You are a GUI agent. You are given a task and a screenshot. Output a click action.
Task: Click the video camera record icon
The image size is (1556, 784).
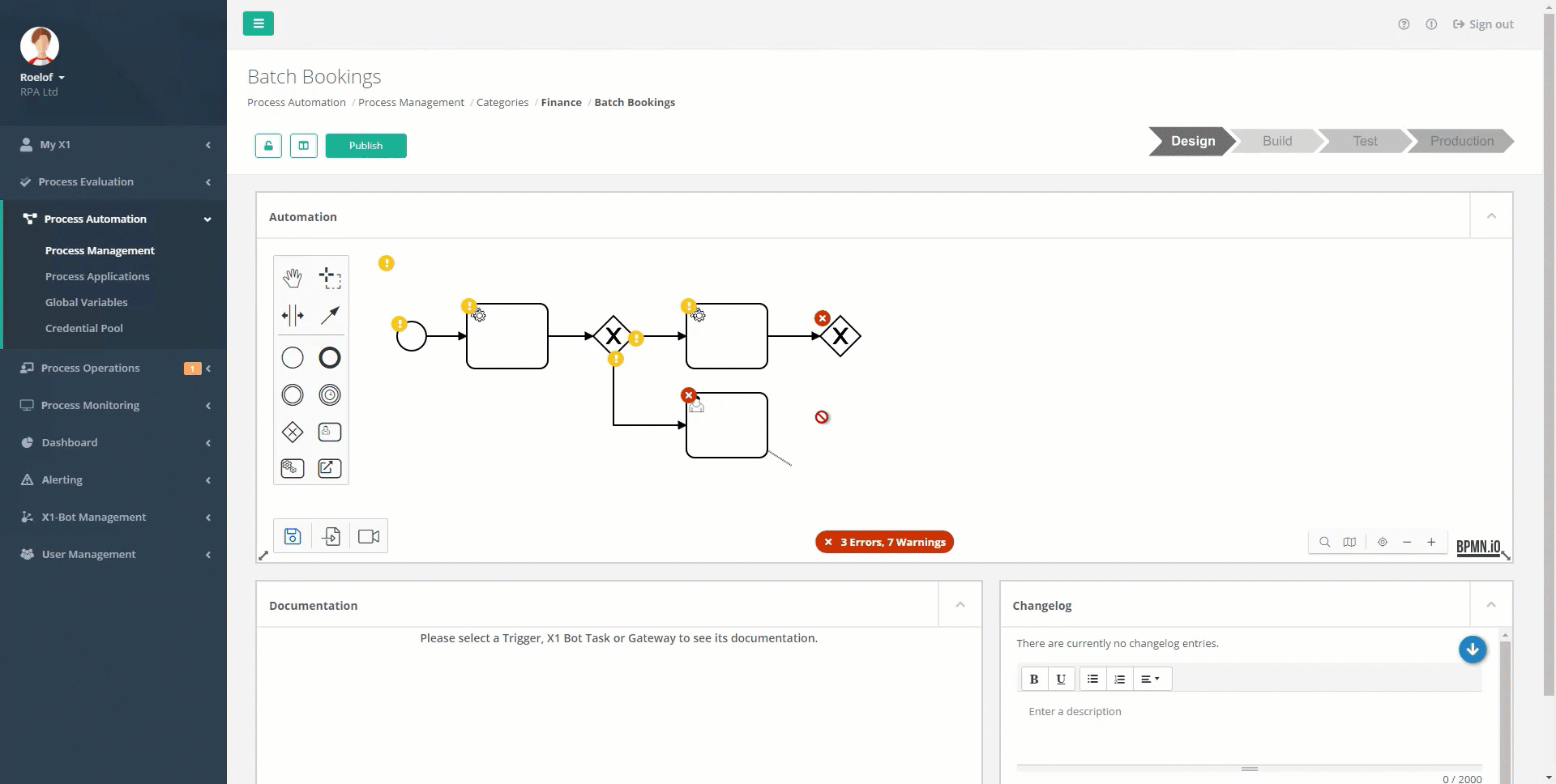click(369, 536)
